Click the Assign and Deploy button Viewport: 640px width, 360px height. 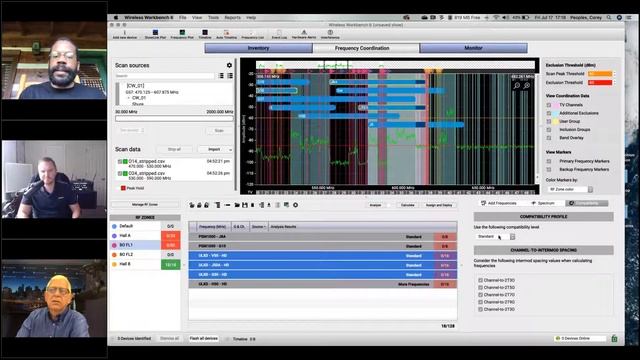tap(439, 205)
